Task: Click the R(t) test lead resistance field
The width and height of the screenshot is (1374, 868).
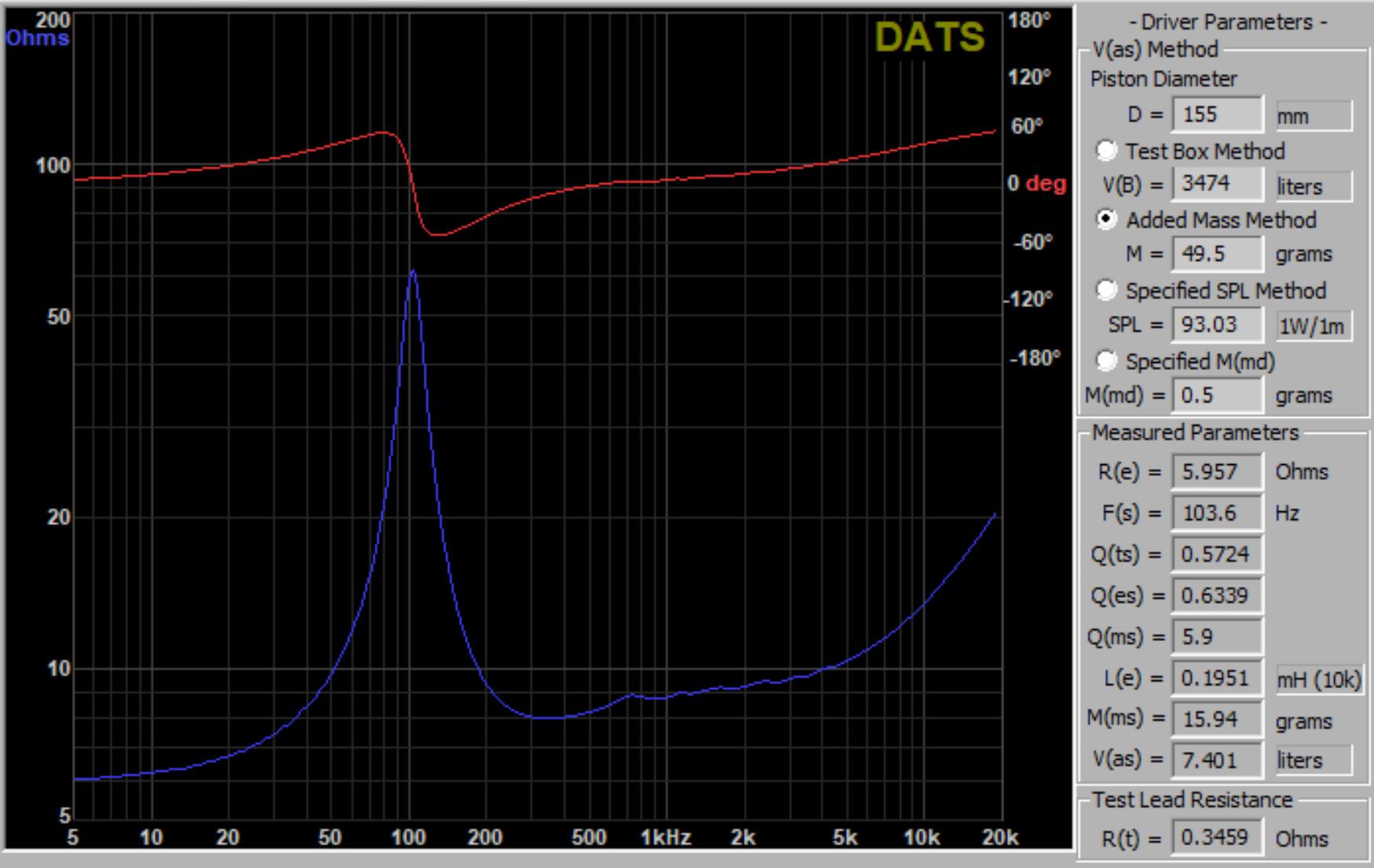Action: pos(1218,837)
